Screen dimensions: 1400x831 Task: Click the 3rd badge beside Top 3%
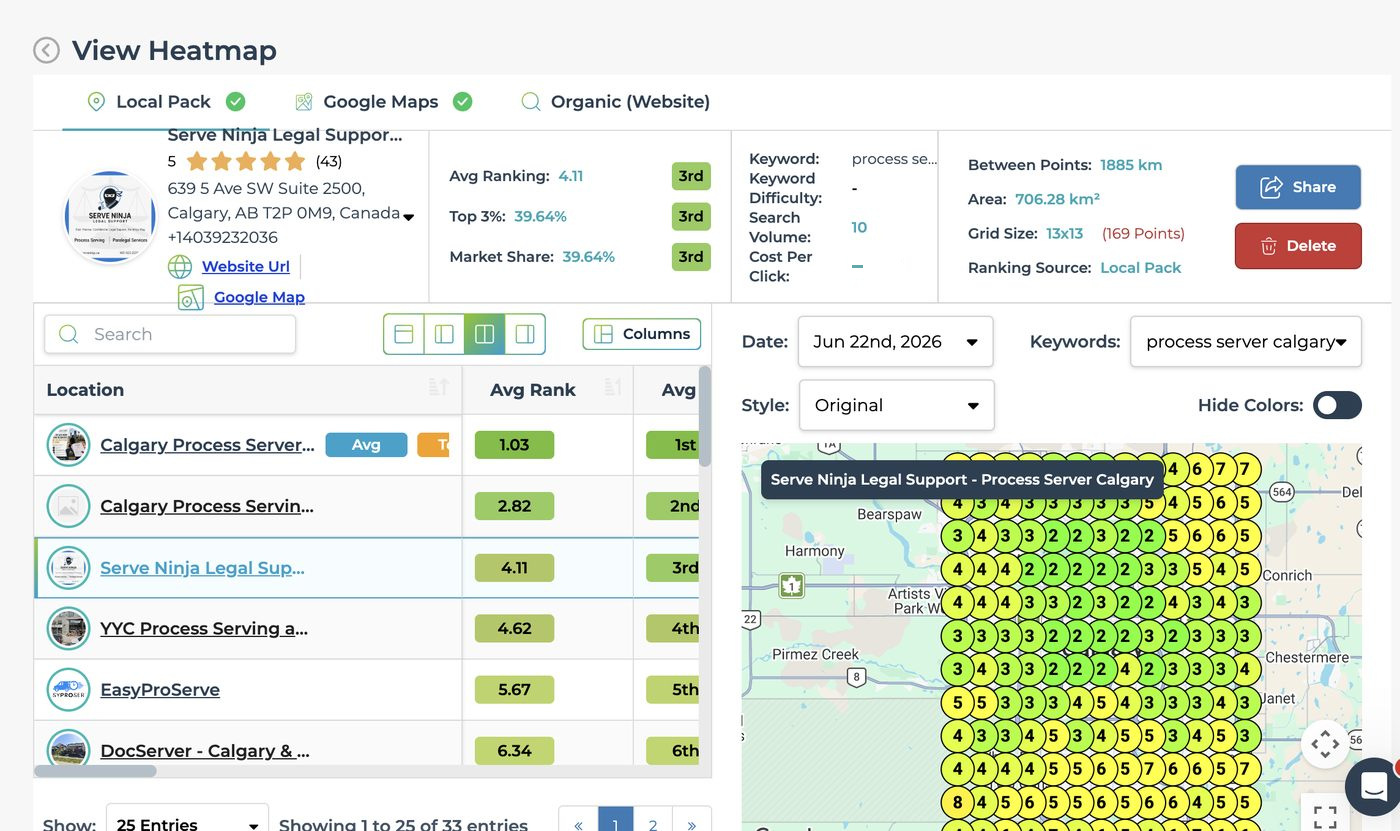click(691, 216)
